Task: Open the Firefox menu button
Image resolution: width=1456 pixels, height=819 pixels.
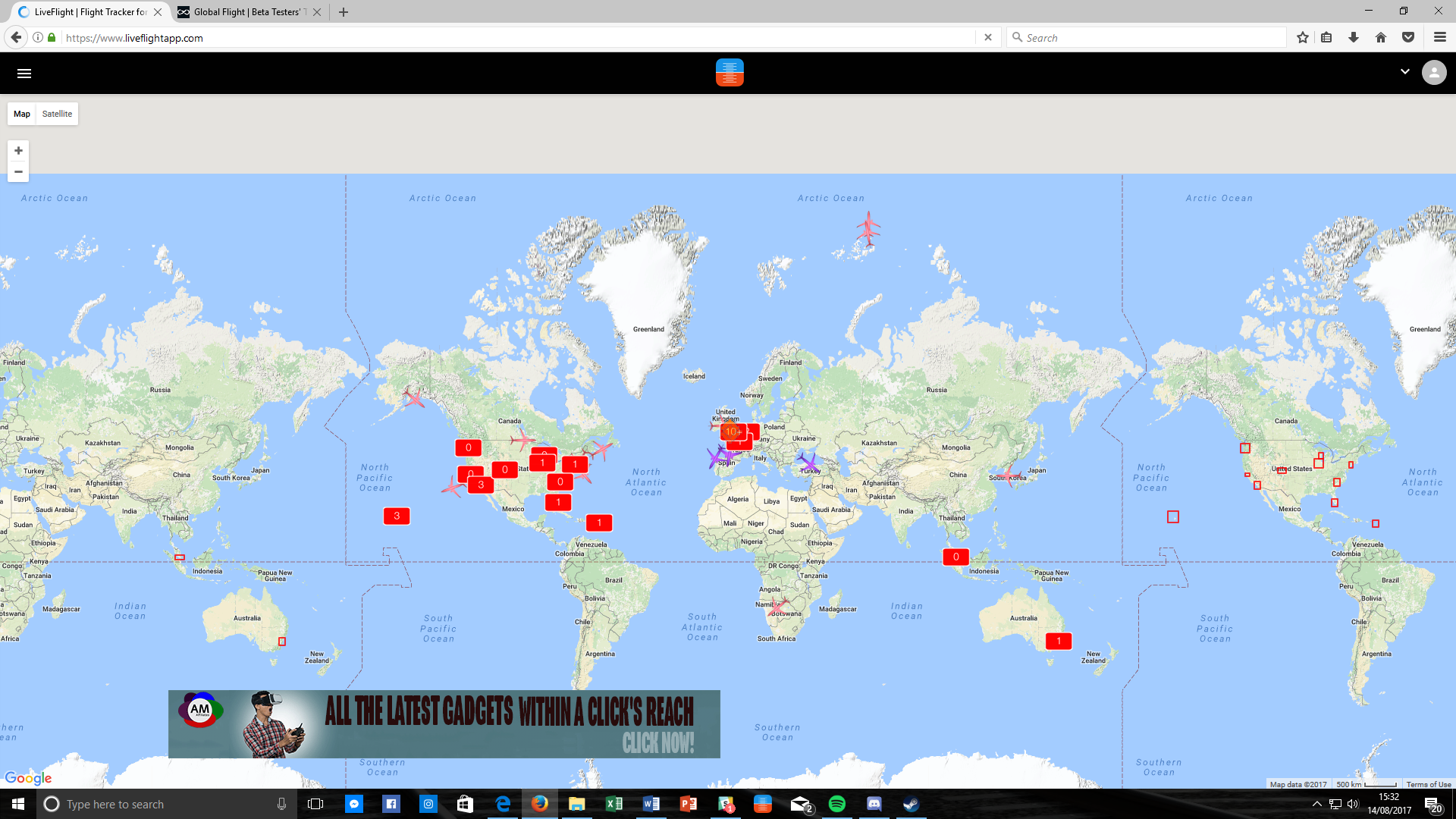Action: (x=1439, y=37)
